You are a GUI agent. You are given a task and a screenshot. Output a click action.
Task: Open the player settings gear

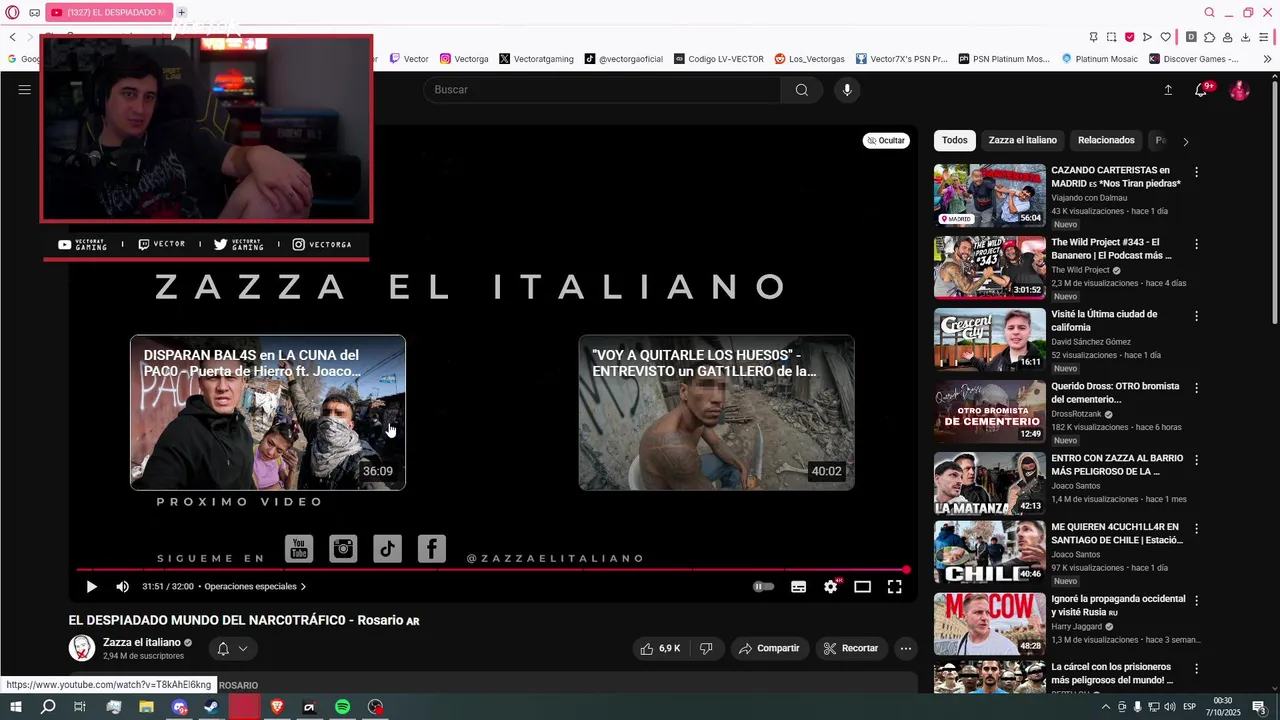(x=830, y=587)
